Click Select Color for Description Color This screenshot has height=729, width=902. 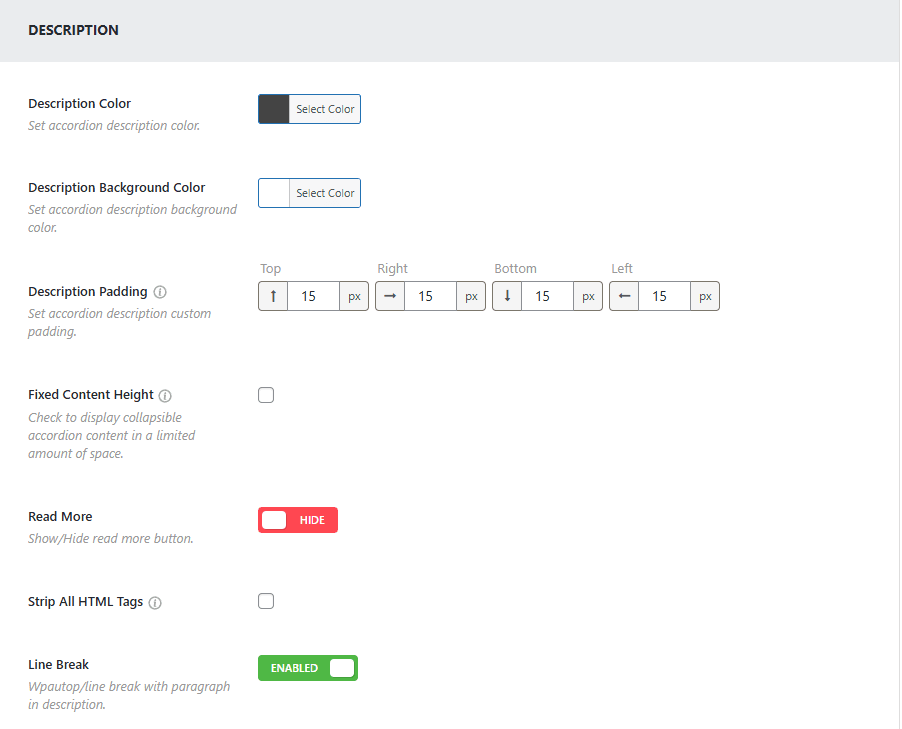tap(325, 109)
